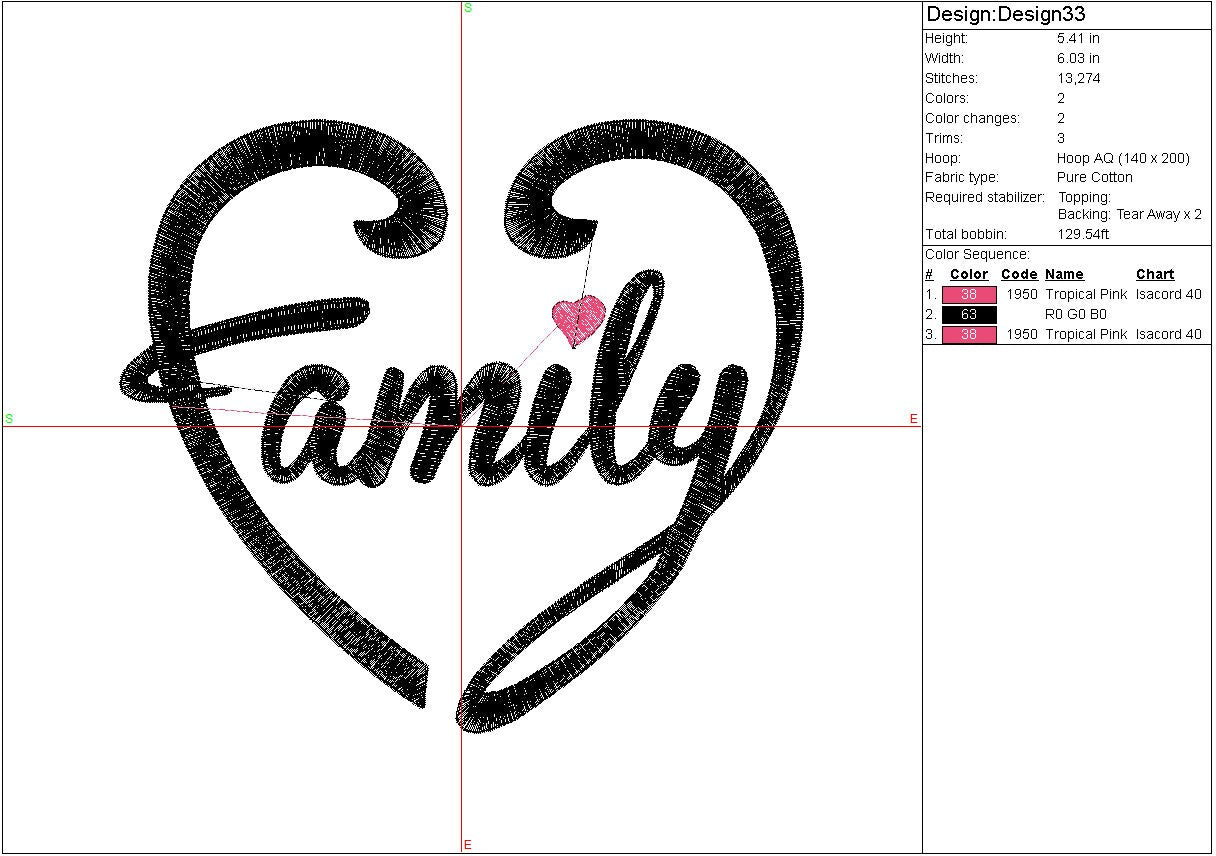
Task: Click the green S marker at top of canvas
Action: pyautogui.click(x=468, y=8)
